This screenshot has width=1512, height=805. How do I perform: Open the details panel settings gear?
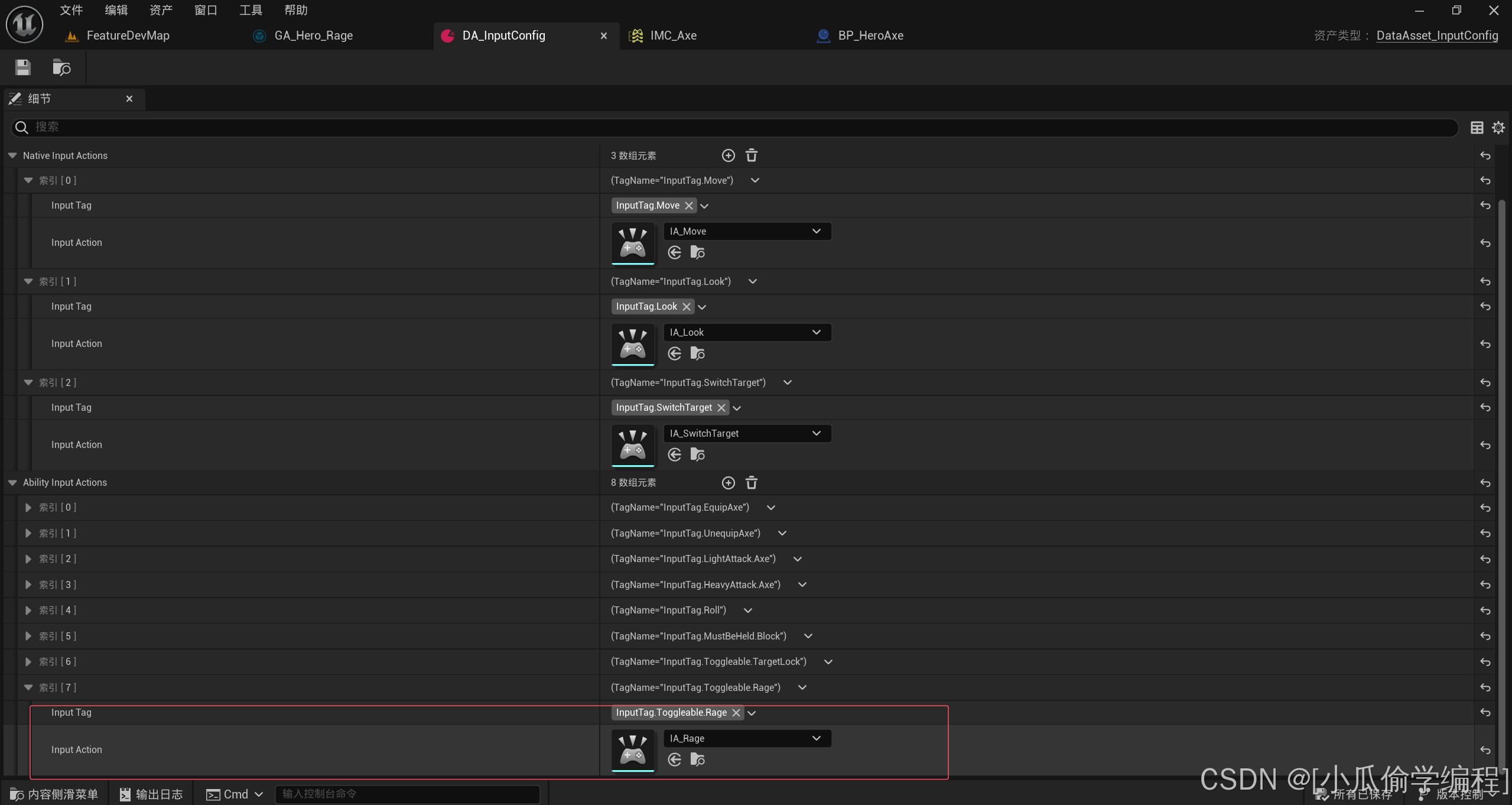pos(1498,128)
